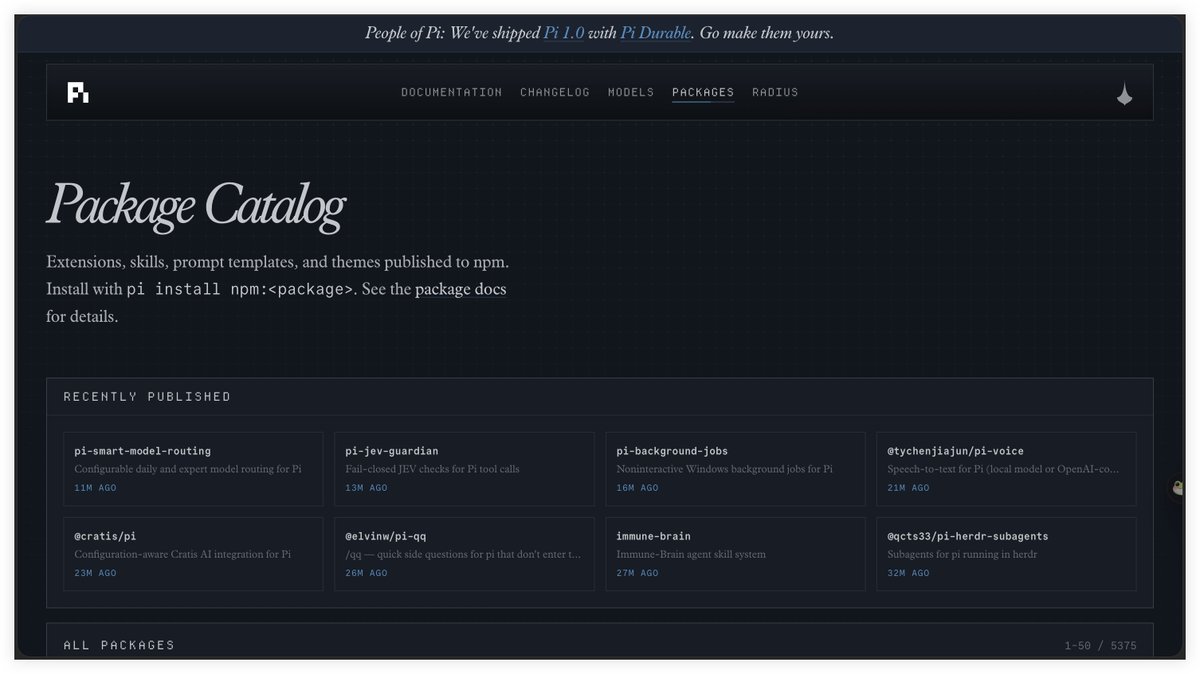Open the package docs link
The image size is (1200, 674).
[461, 290]
